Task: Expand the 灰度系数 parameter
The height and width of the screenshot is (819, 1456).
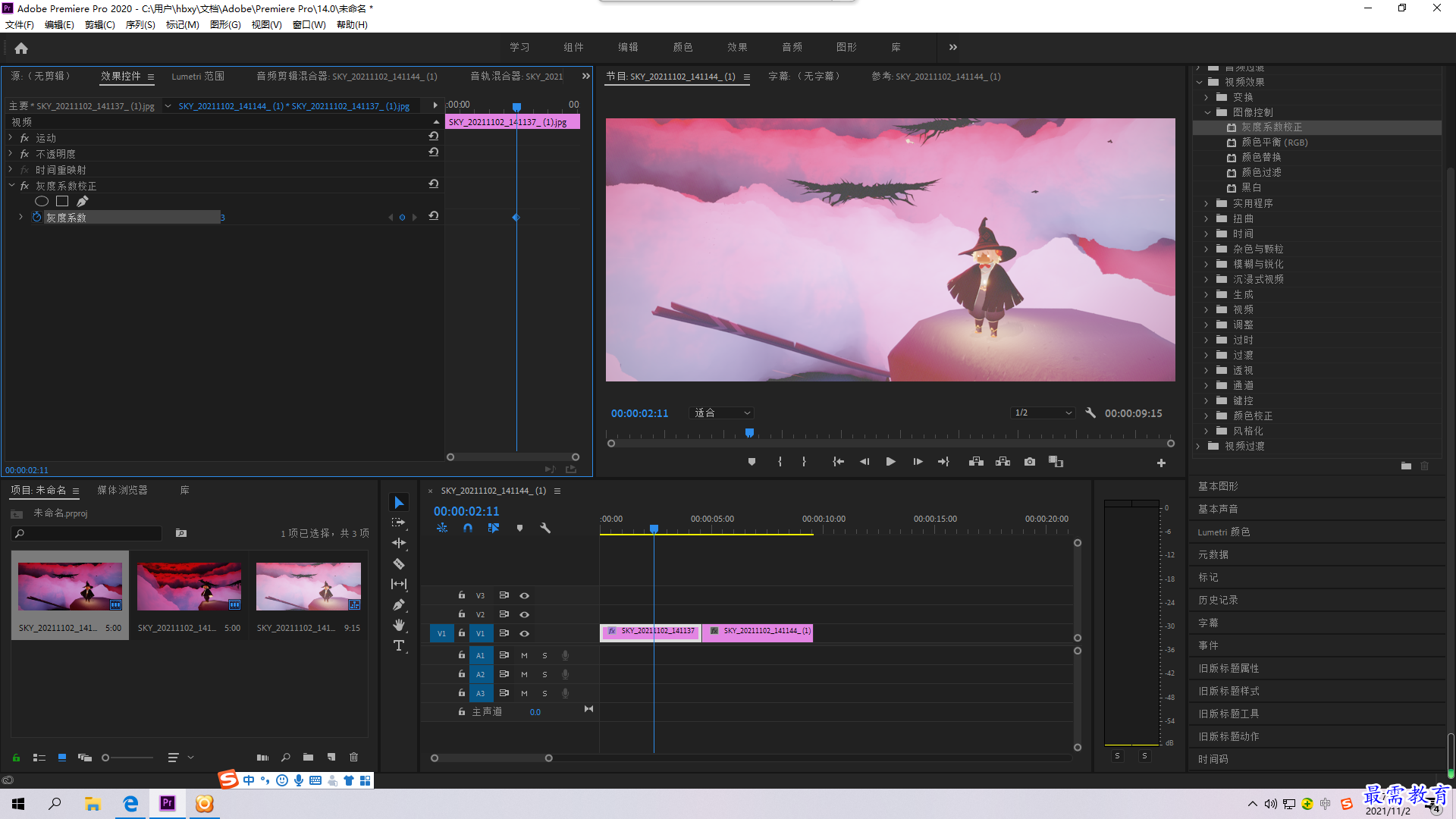Action: point(20,217)
